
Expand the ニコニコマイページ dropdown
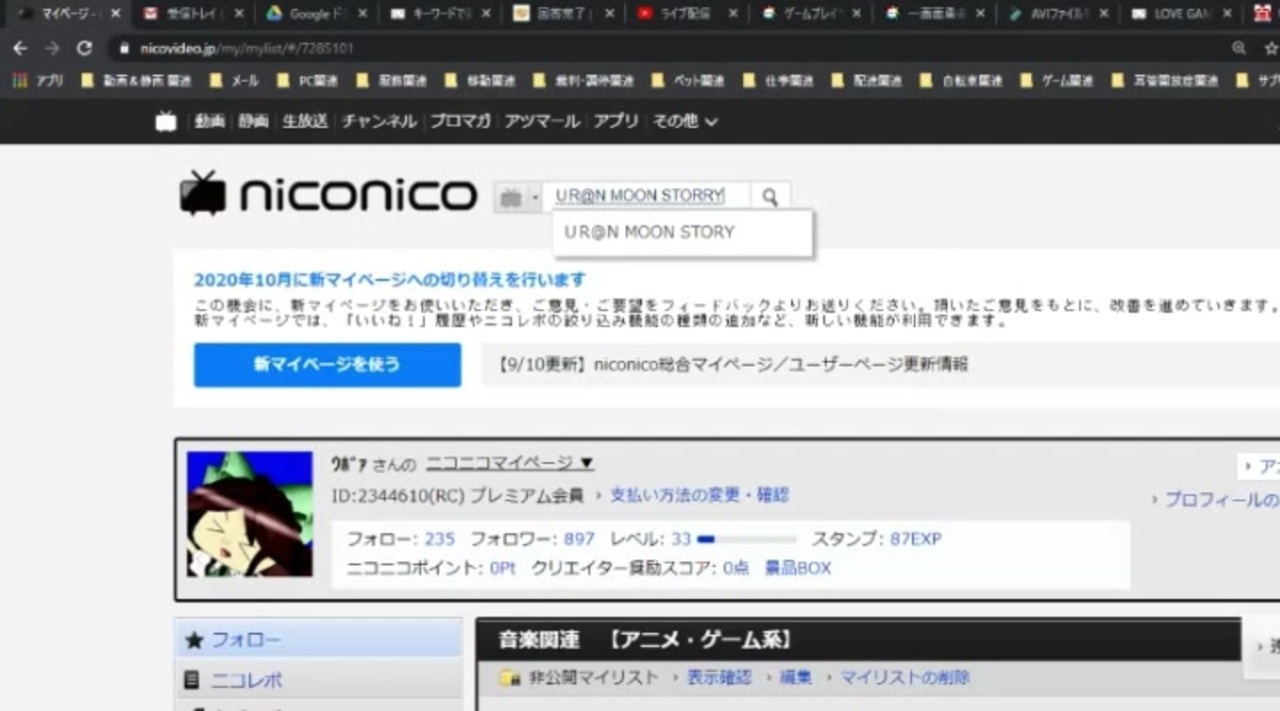509,463
